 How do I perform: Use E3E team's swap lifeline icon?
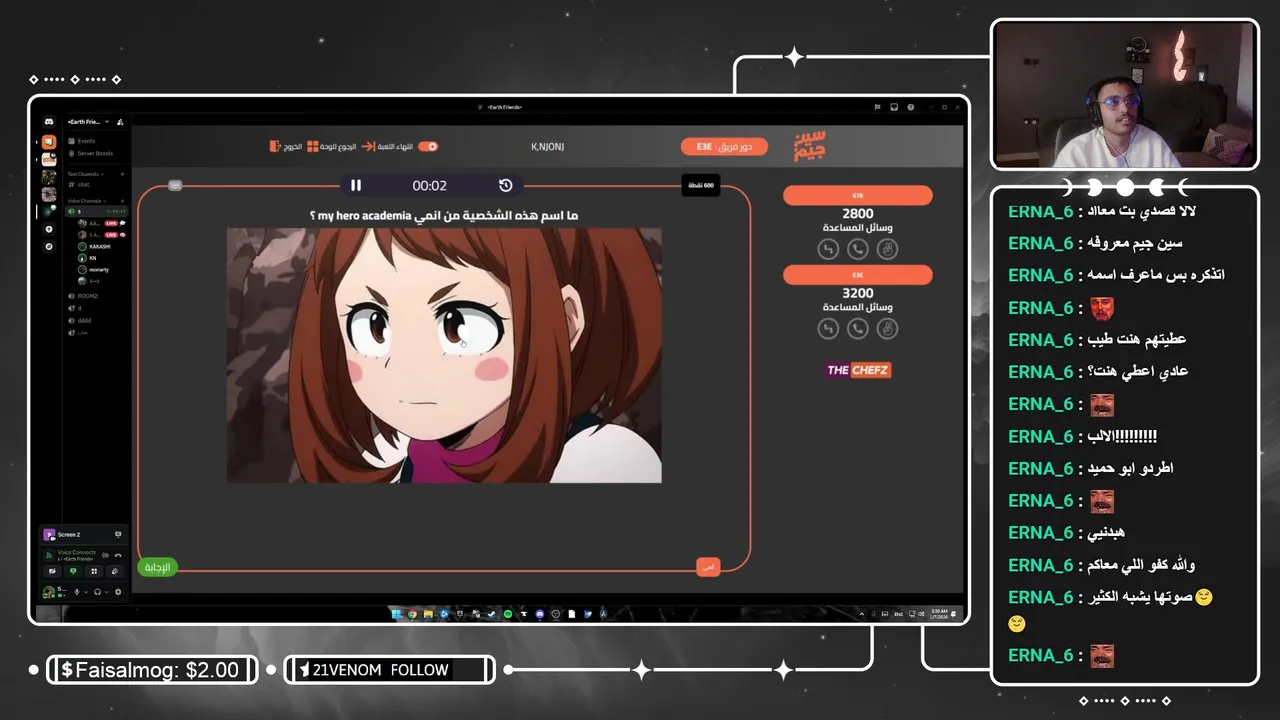[828, 328]
